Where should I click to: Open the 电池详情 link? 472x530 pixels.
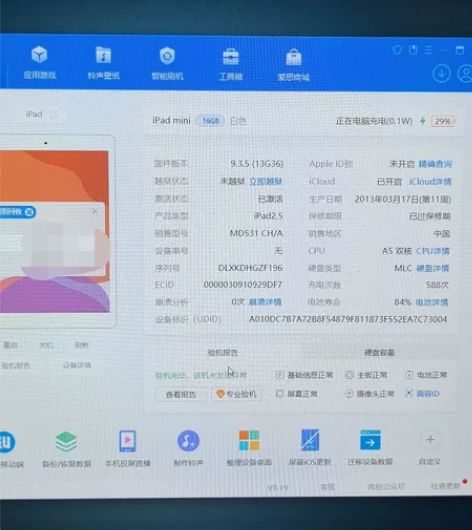coord(431,302)
